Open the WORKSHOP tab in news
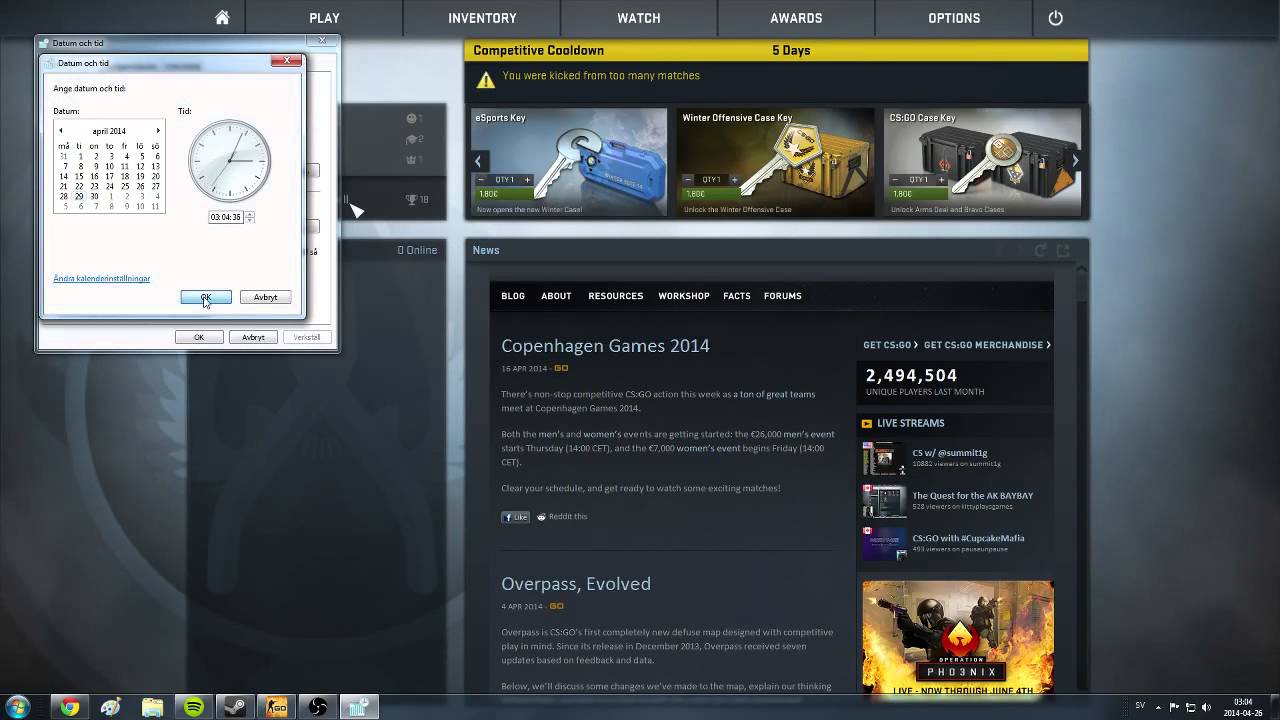This screenshot has height=720, width=1280. pos(684,296)
